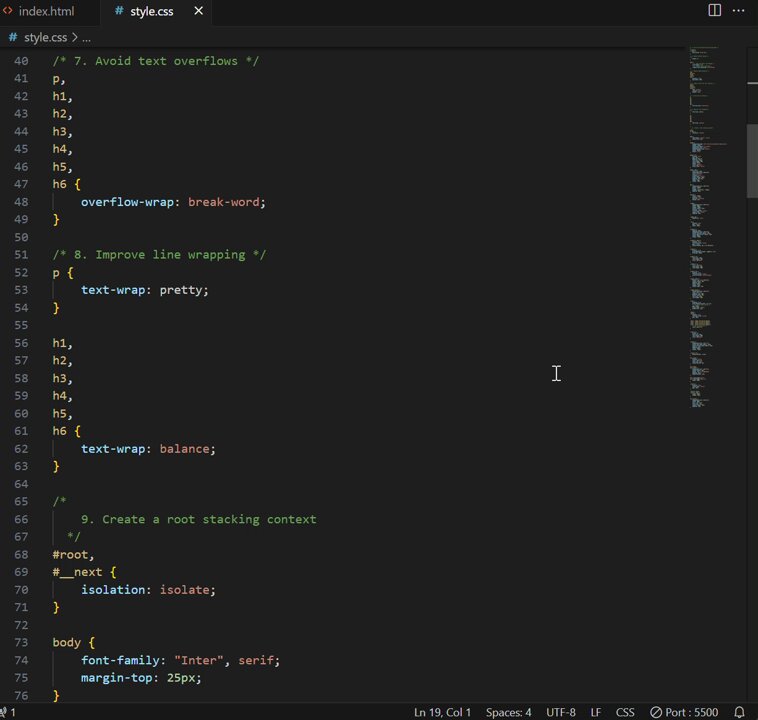Click line number 48 in gutter
This screenshot has width=758, height=720.
pyautogui.click(x=21, y=202)
